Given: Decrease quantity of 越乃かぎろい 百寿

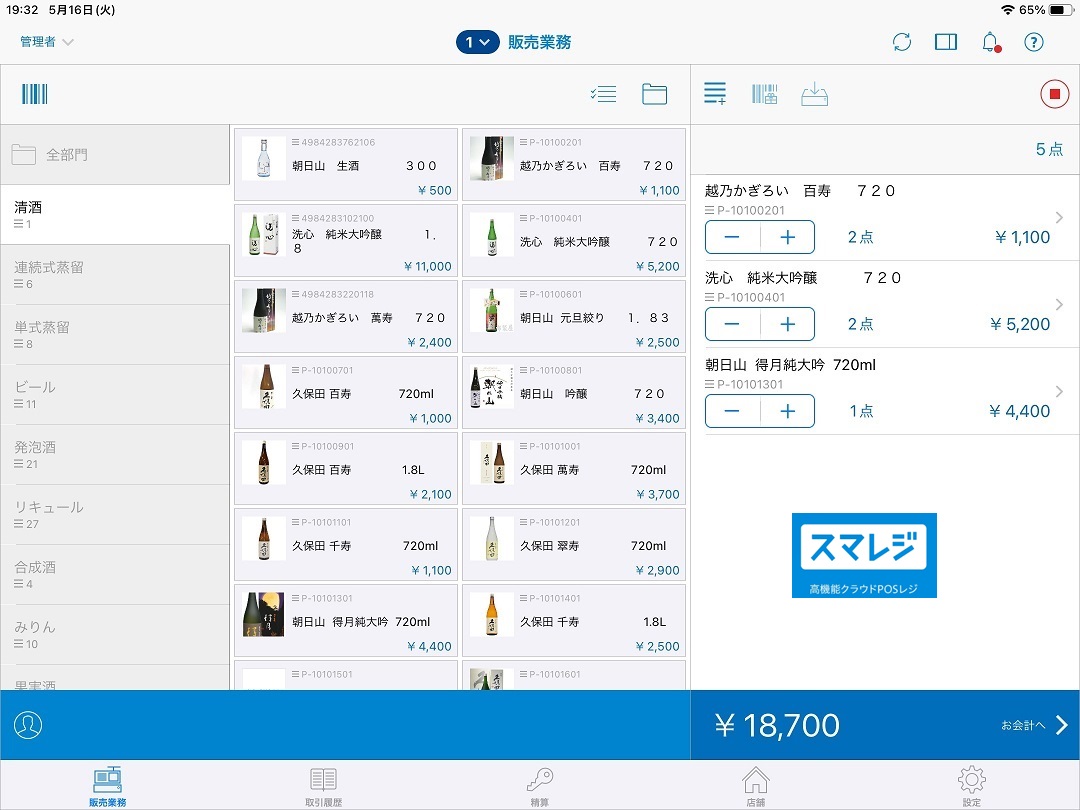Looking at the screenshot, I should tap(732, 237).
